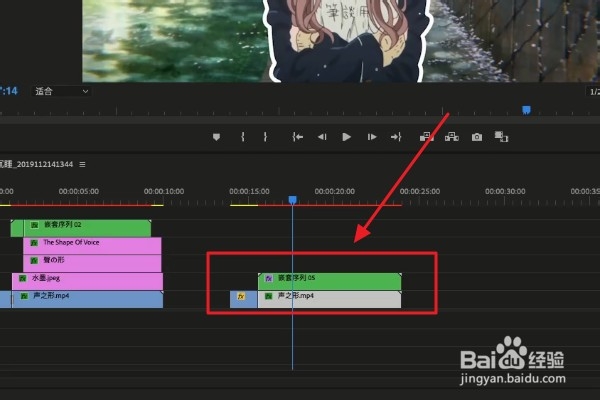Screen dimensions: 600x400
Task: Step forward one frame
Action: (372, 137)
